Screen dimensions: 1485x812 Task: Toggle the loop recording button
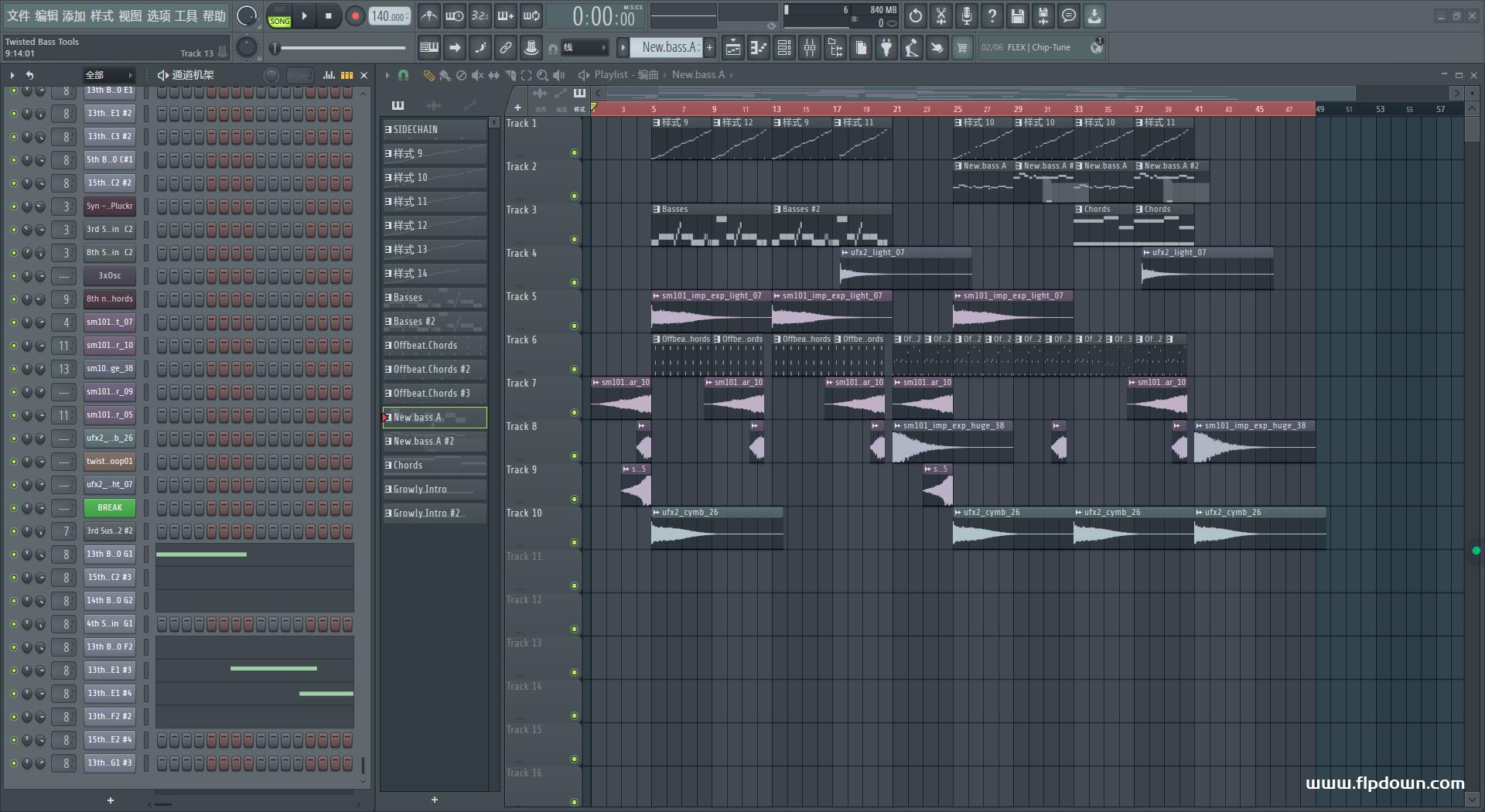[531, 15]
